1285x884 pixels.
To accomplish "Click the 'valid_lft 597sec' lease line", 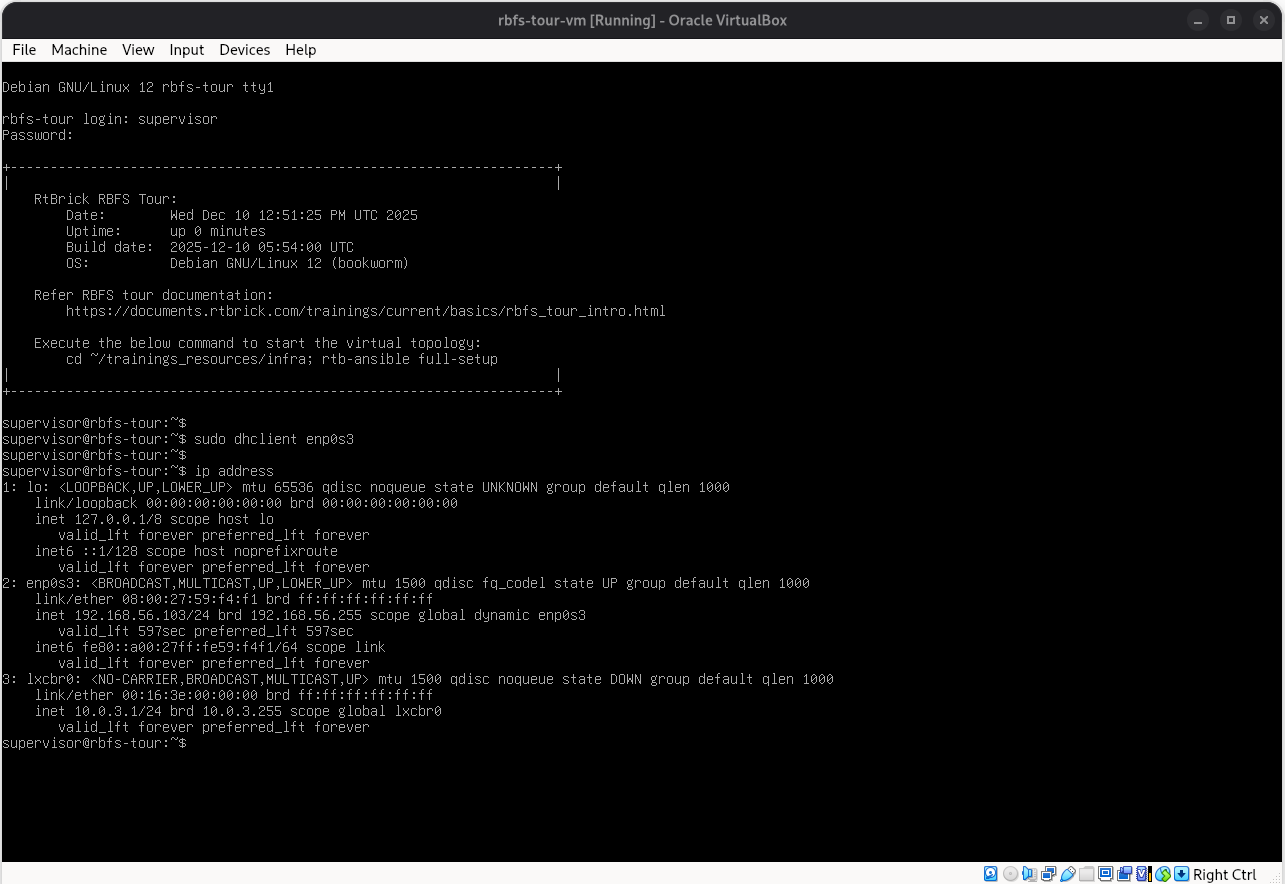I will coord(206,631).
